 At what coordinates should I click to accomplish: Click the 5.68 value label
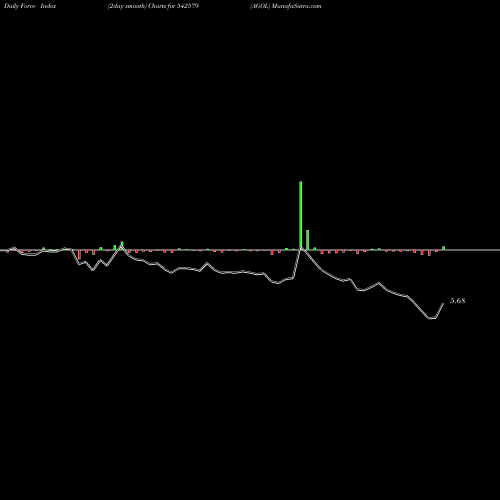tap(457, 301)
